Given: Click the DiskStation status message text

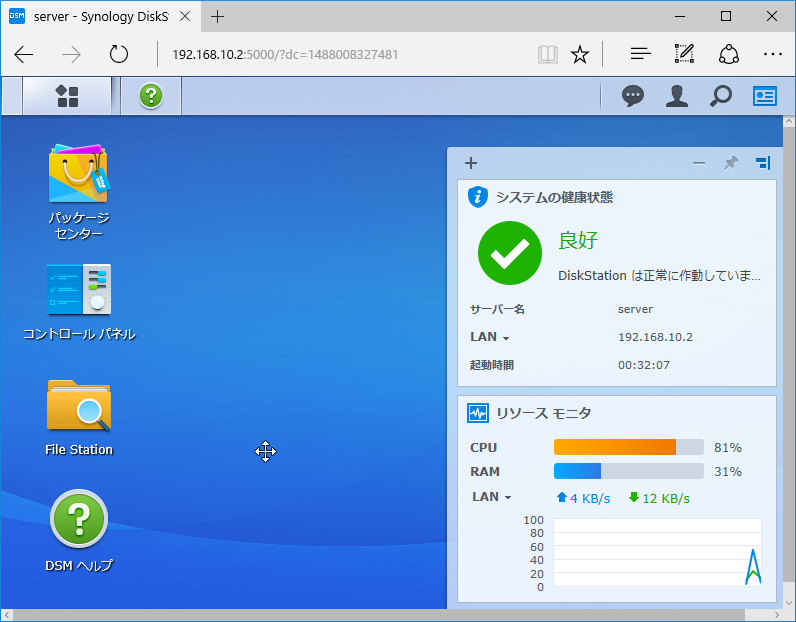Looking at the screenshot, I should point(659,276).
